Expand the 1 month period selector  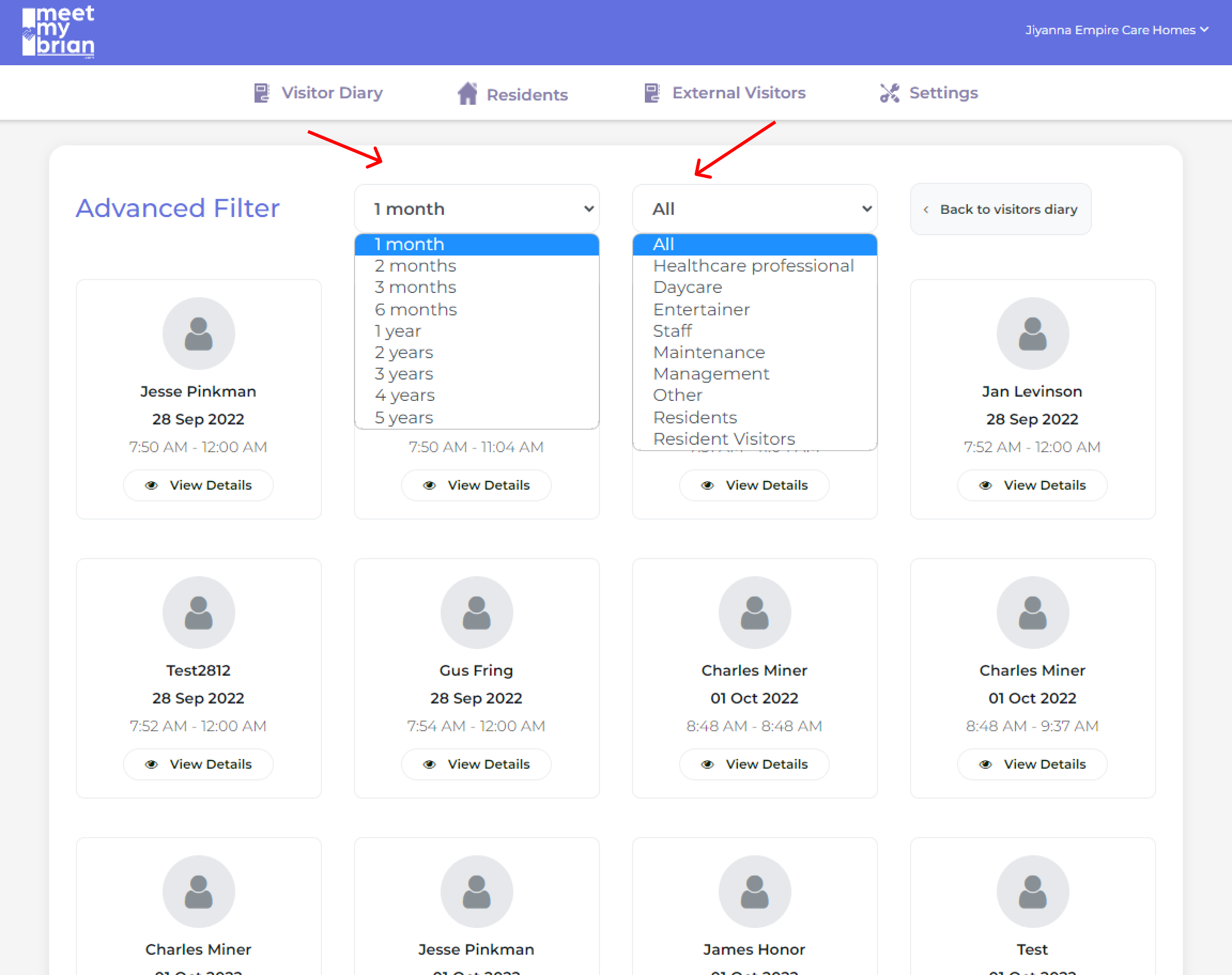click(x=476, y=209)
